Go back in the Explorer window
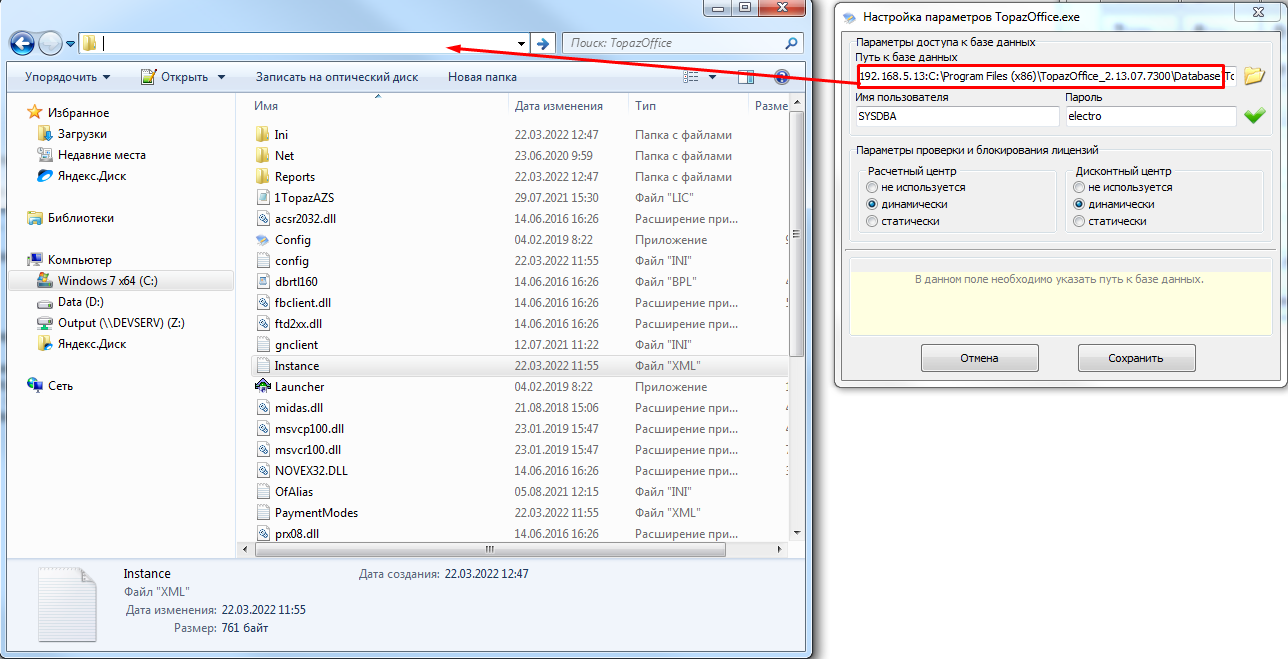 (x=22, y=43)
